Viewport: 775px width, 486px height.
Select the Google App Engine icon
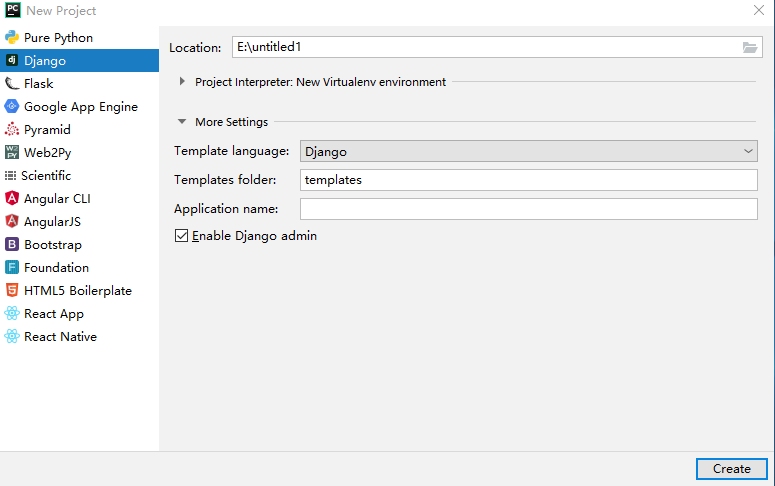(x=12, y=106)
